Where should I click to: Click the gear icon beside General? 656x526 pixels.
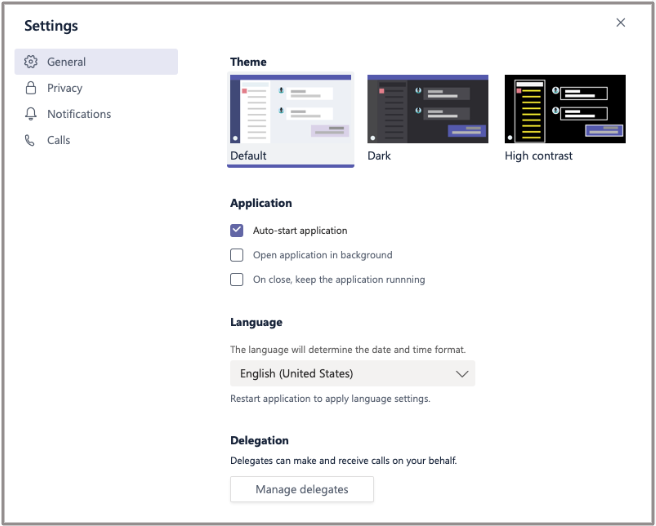[30, 62]
